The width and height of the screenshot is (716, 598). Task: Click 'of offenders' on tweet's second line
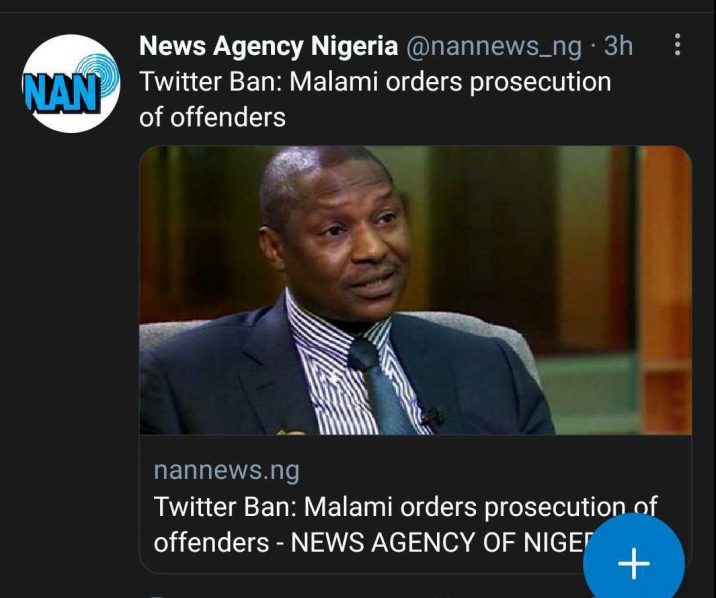[212, 117]
